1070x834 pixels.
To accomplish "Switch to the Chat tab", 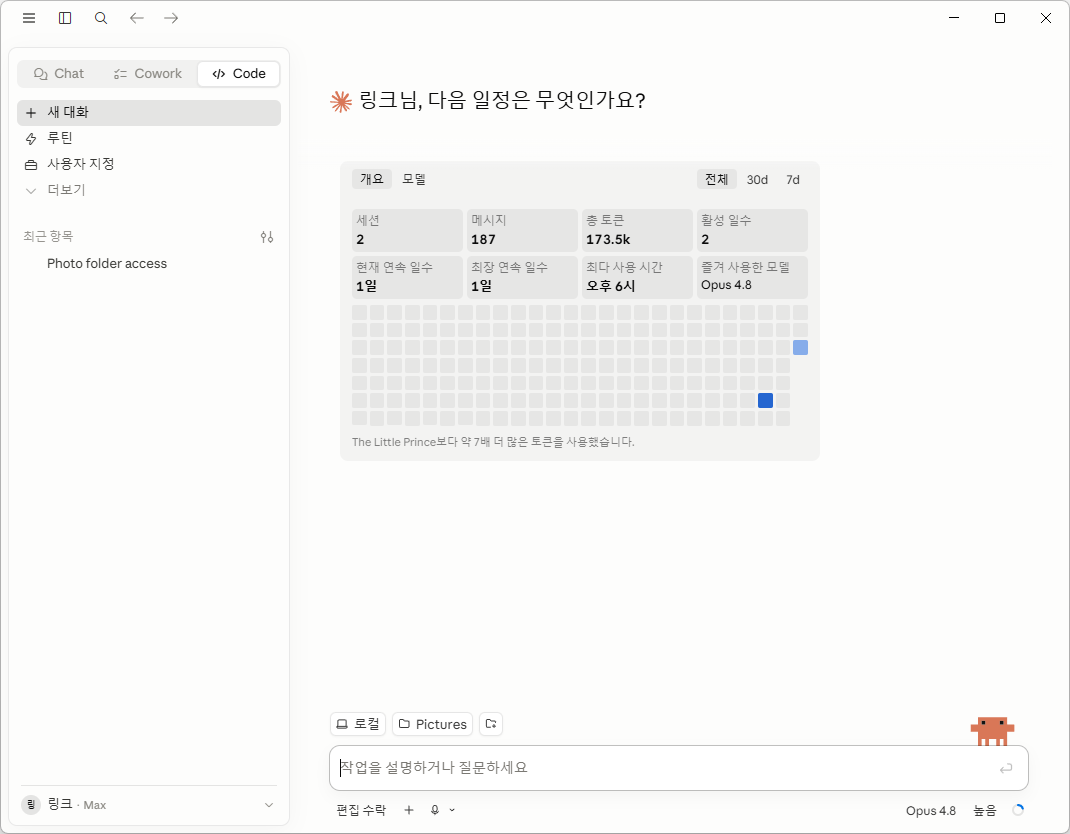I will [59, 74].
